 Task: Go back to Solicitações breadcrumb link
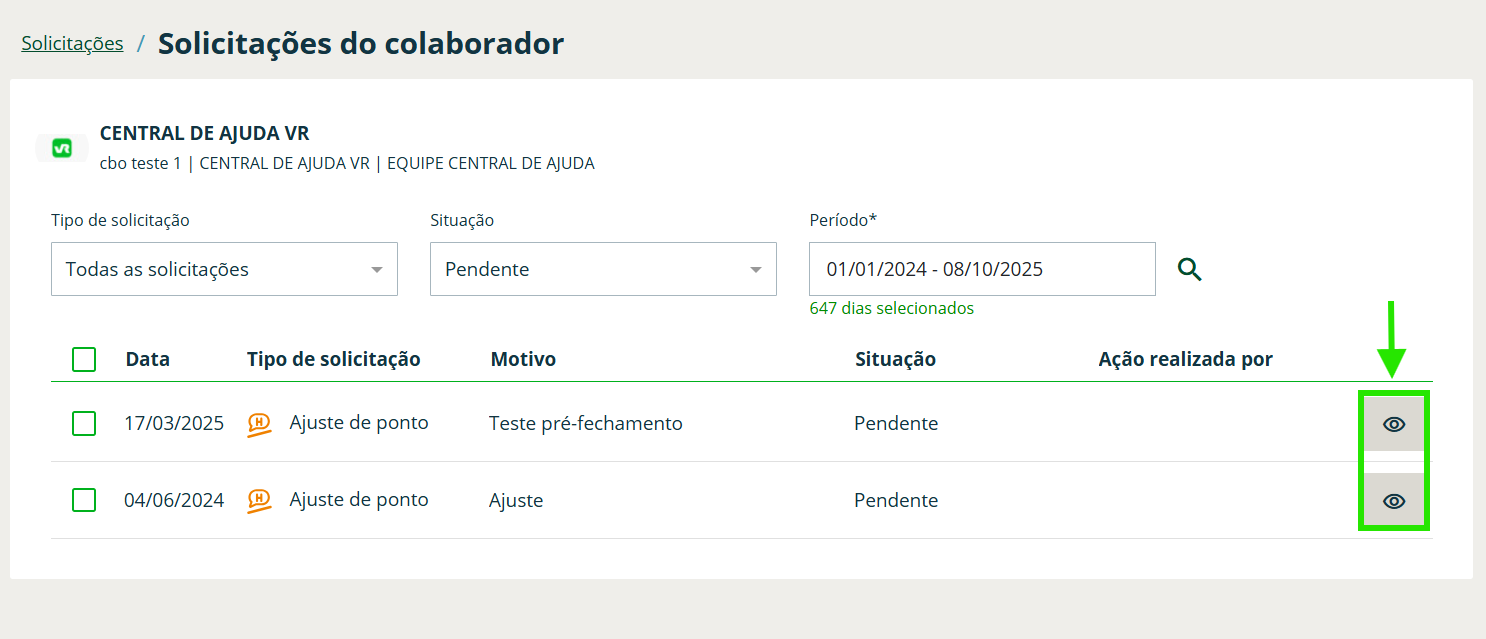(x=72, y=44)
